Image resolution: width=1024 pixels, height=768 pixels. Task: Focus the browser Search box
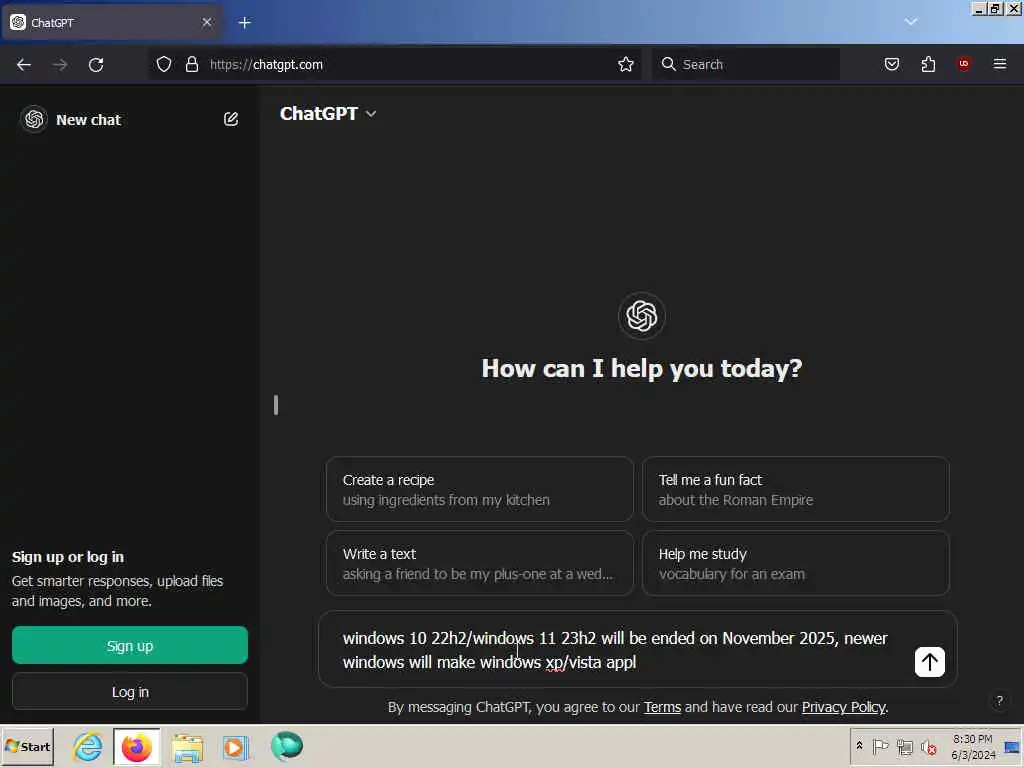pyautogui.click(x=746, y=64)
